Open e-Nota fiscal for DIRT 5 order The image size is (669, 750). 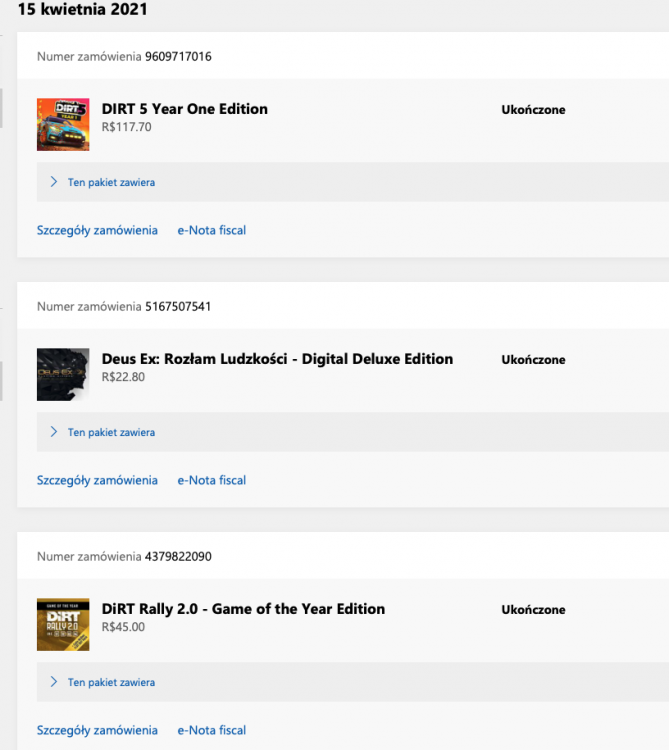coord(211,230)
